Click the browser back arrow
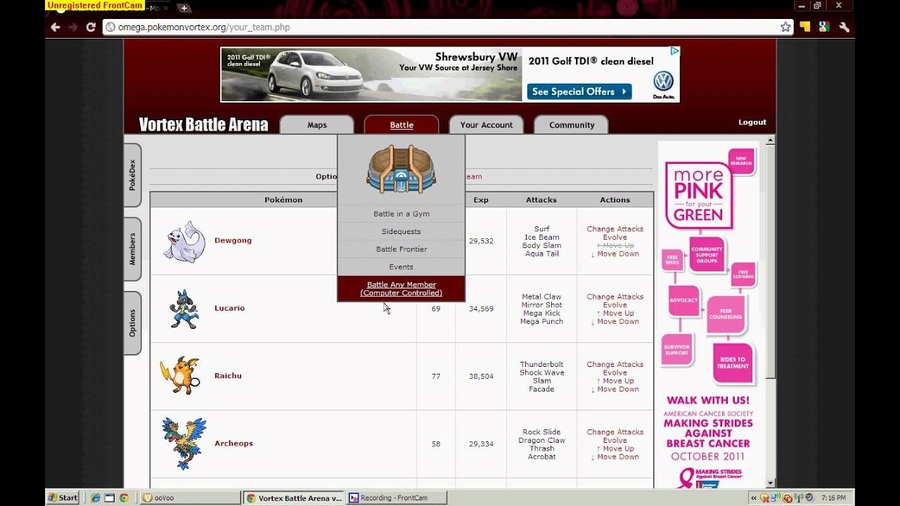 tap(55, 27)
